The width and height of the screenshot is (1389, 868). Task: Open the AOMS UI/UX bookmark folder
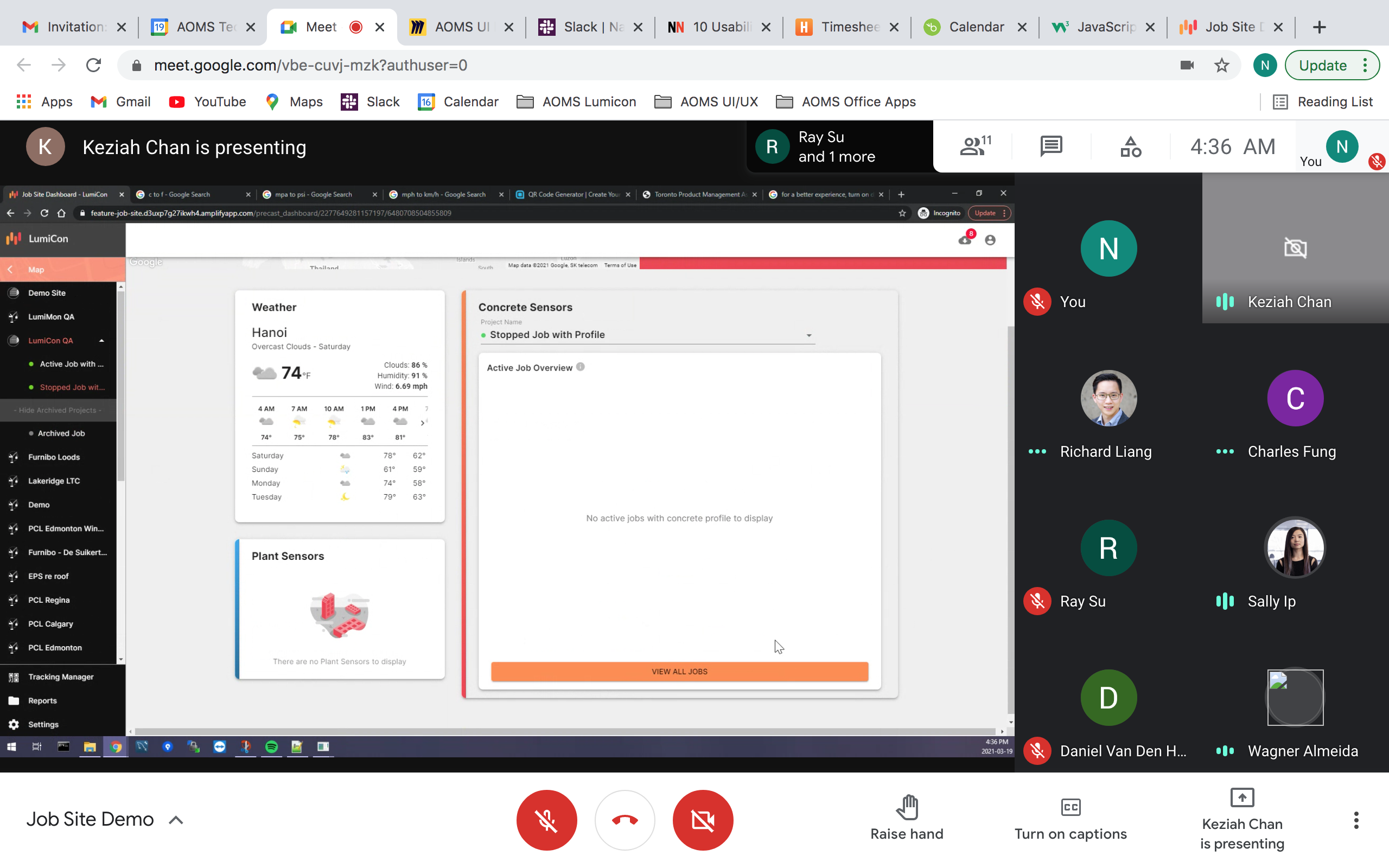(x=706, y=101)
